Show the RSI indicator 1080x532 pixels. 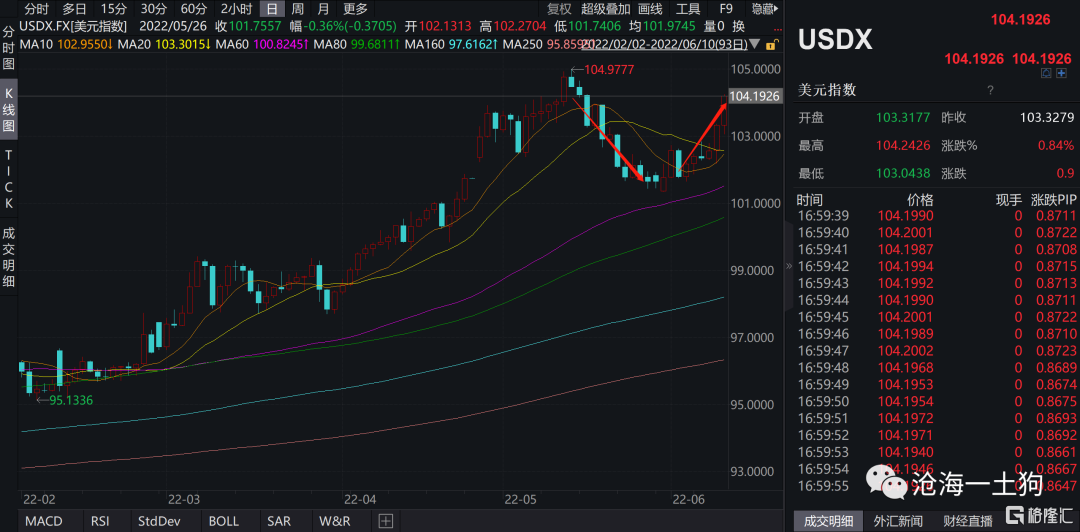[101, 521]
